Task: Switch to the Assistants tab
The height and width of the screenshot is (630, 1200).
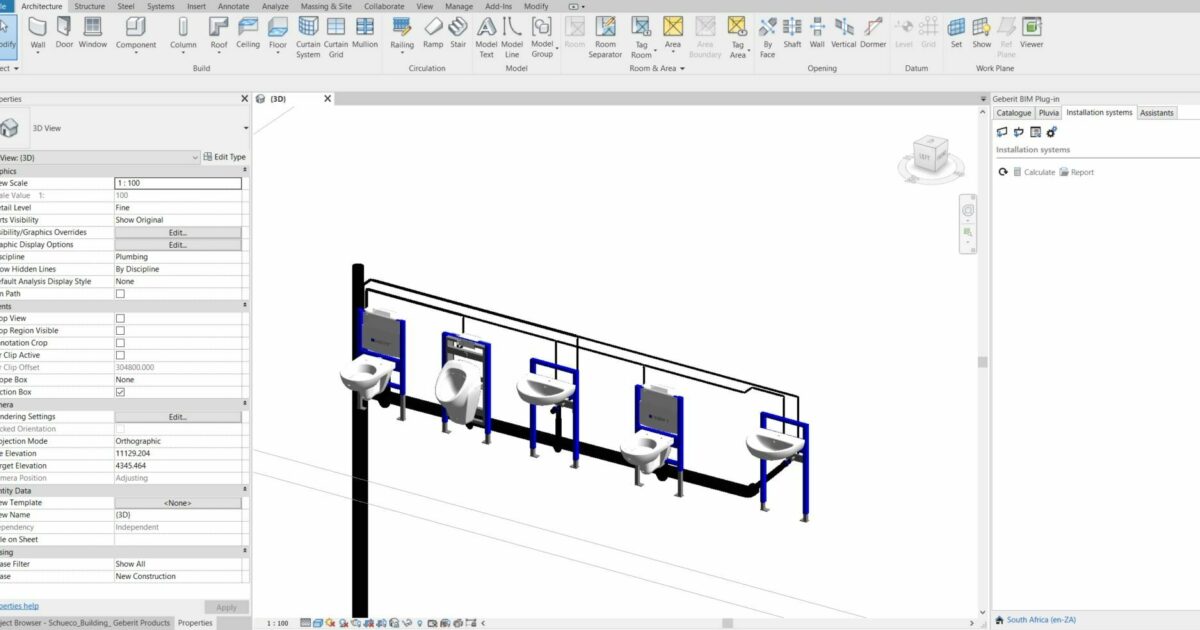Action: [1156, 112]
